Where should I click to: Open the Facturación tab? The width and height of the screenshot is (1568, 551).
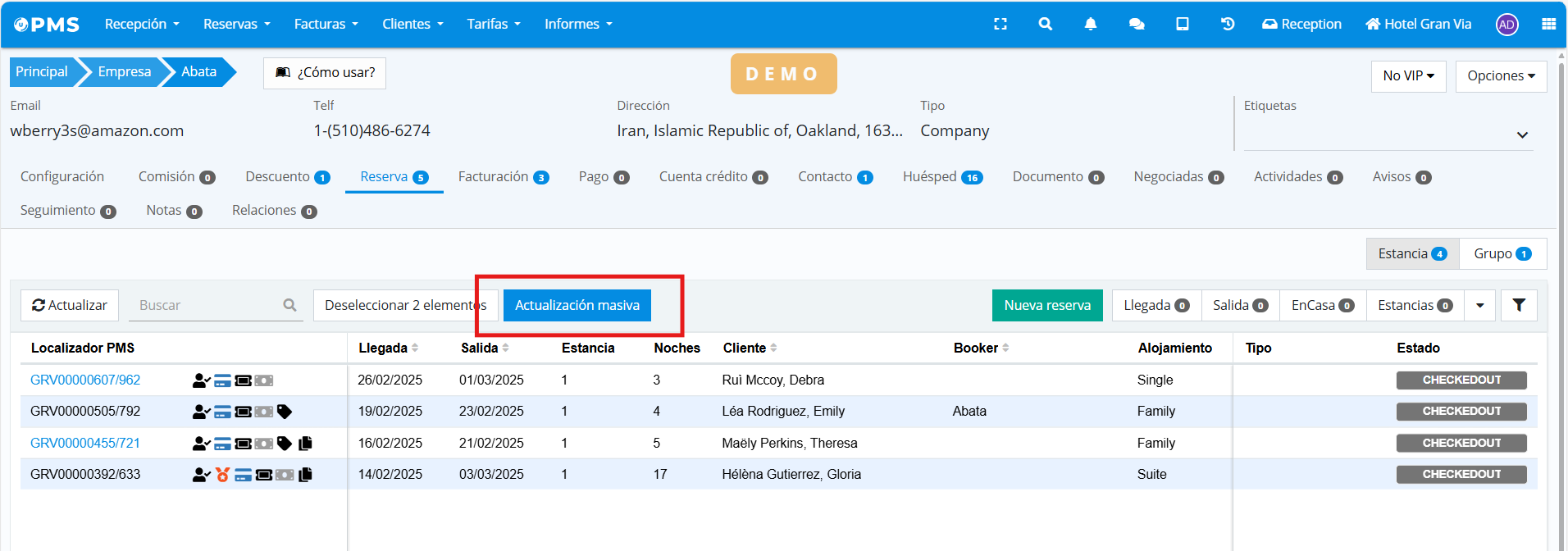503,177
